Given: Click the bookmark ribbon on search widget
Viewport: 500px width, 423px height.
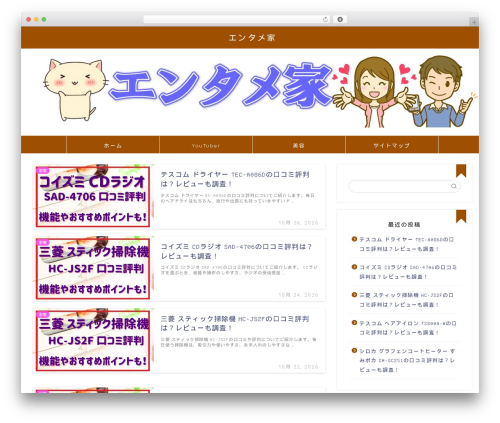Looking at the screenshot, I should tap(461, 171).
